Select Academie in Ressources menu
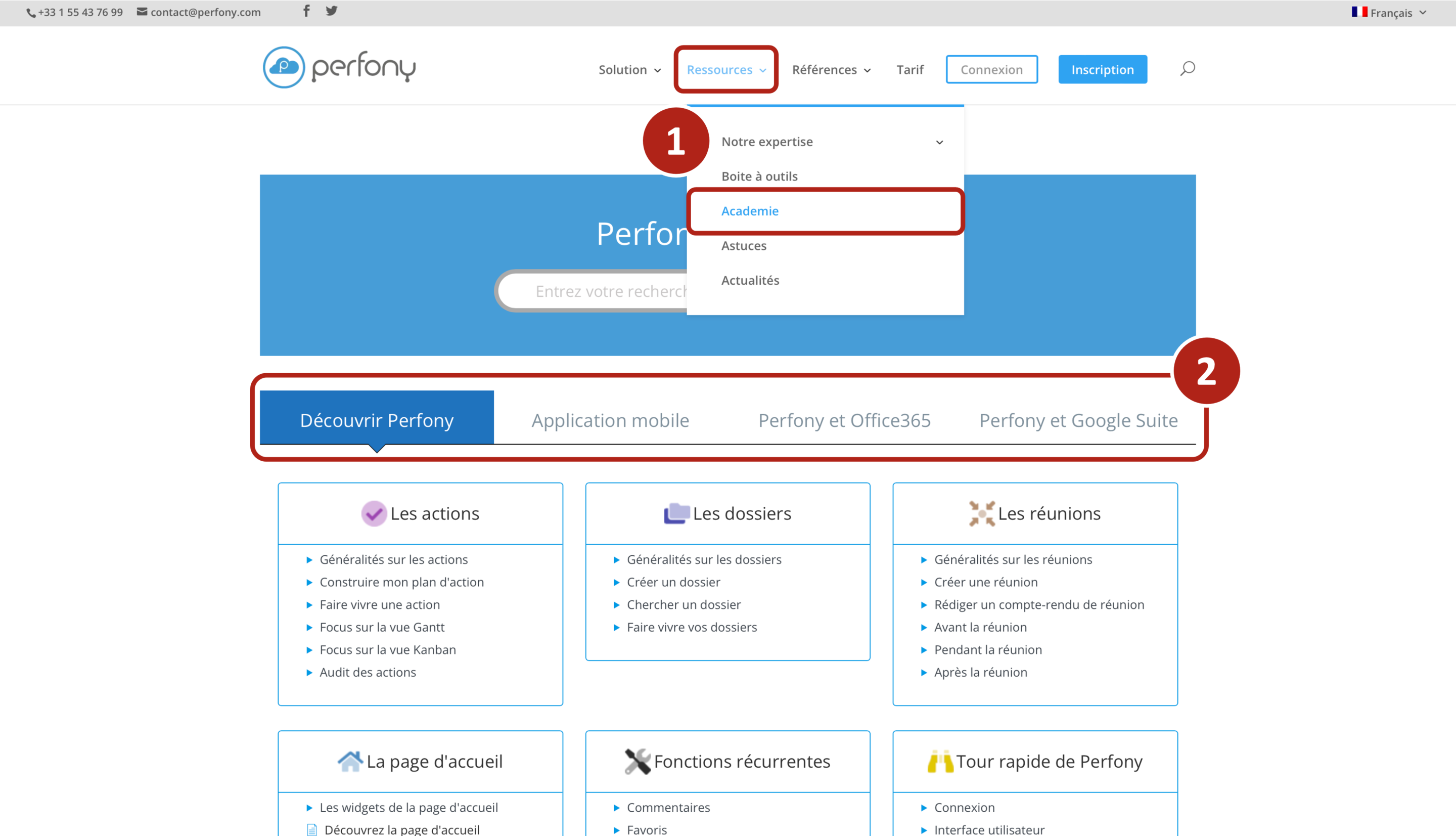The height and width of the screenshot is (836, 1456). pyautogui.click(x=750, y=211)
